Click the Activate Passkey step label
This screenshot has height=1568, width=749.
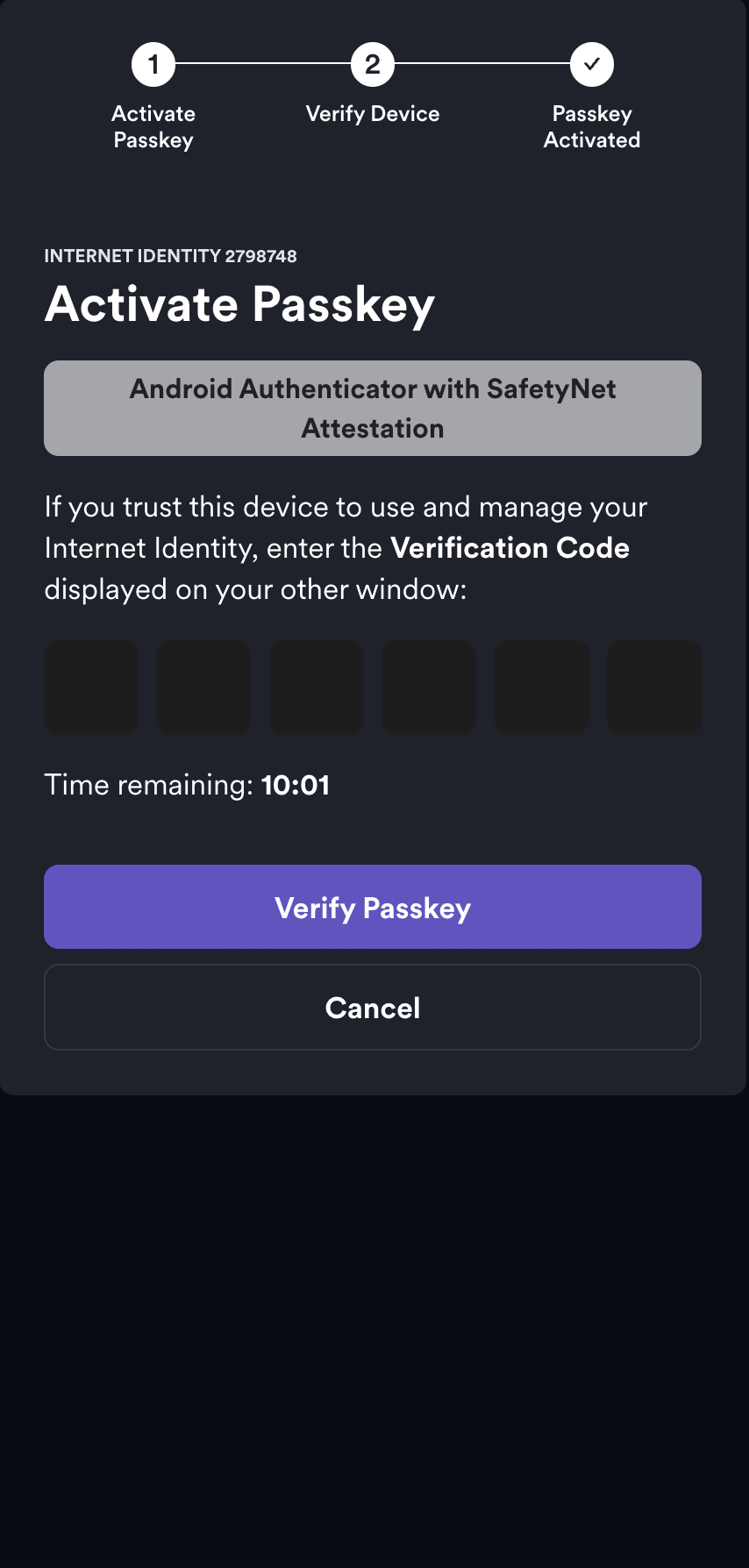pyautogui.click(x=153, y=126)
